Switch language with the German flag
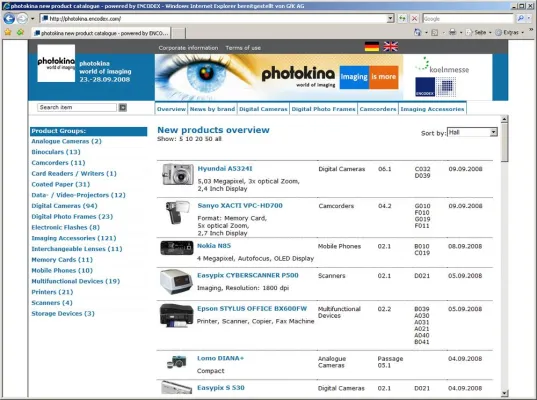Screen dimensions: 537x400 [x=372, y=47]
